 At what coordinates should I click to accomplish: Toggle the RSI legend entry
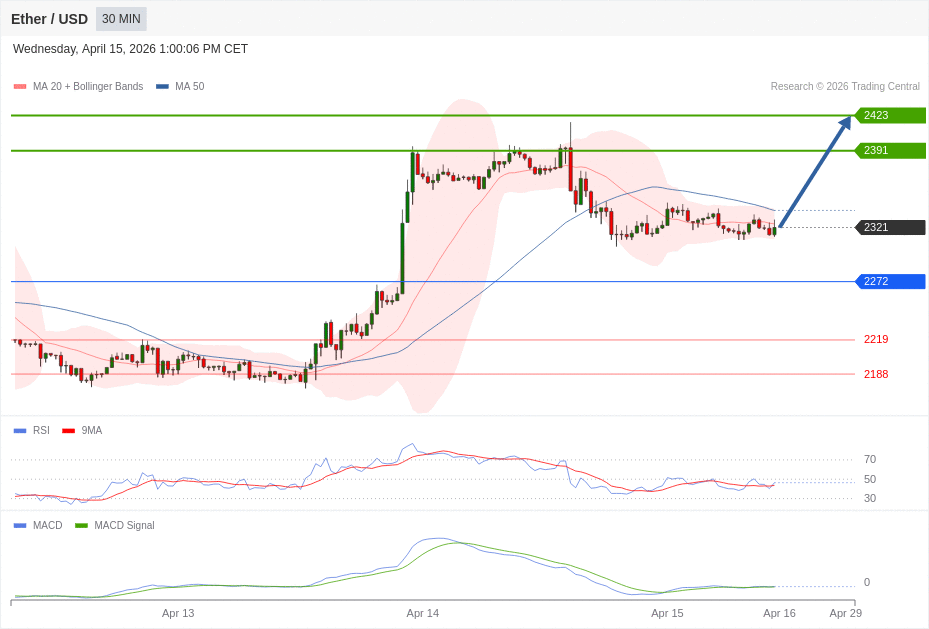pyautogui.click(x=32, y=431)
